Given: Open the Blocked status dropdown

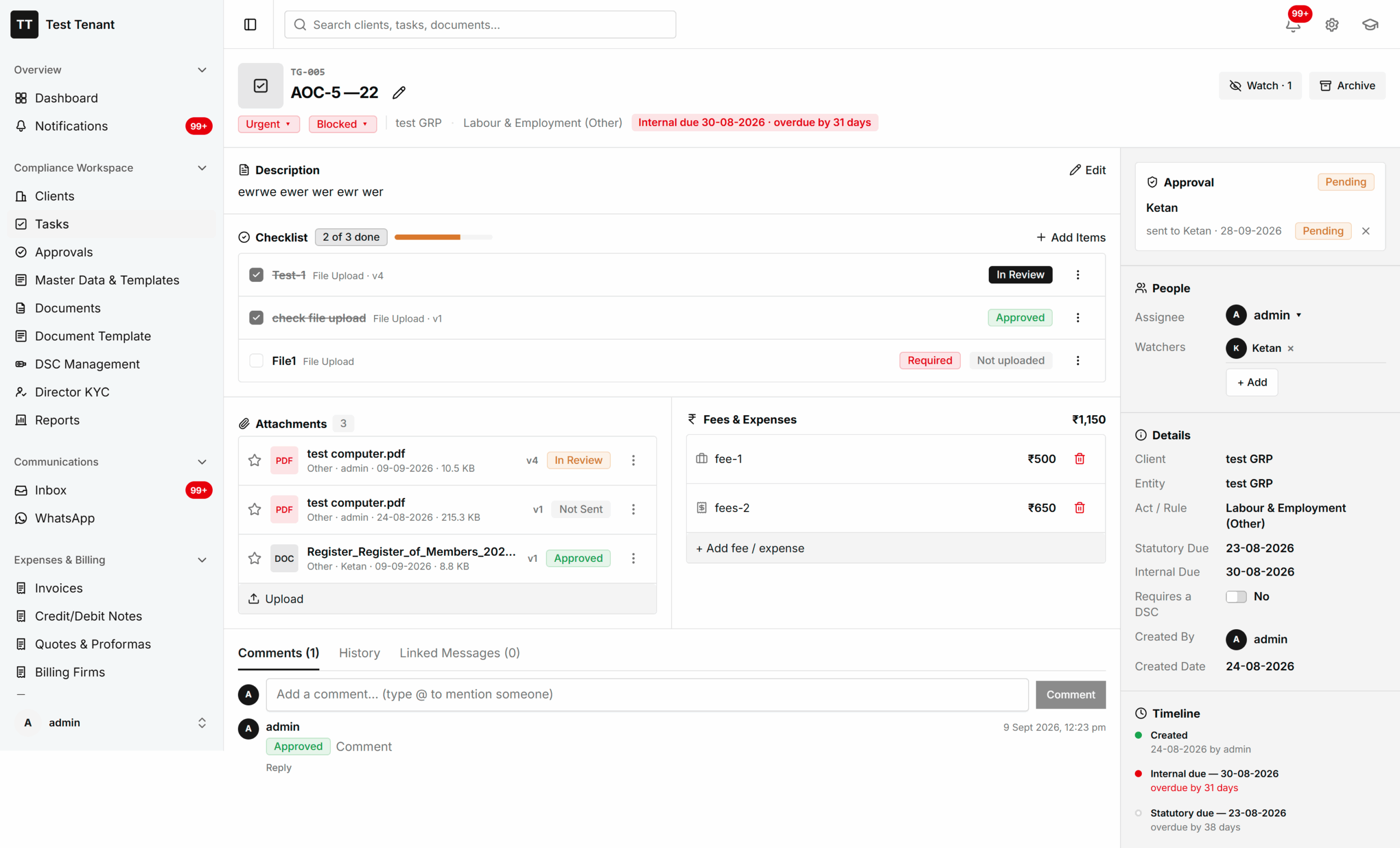Looking at the screenshot, I should [342, 124].
